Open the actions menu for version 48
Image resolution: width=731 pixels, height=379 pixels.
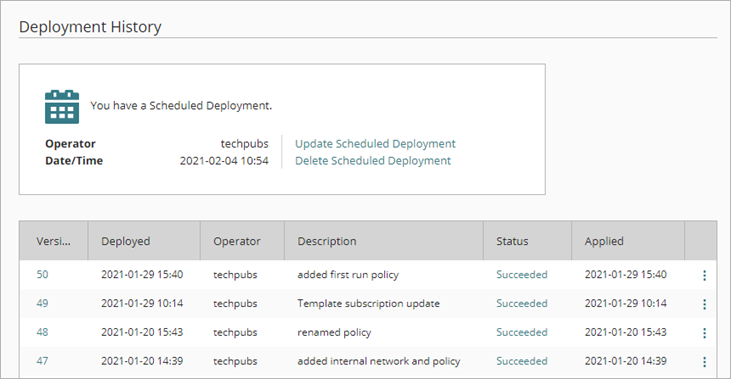pyautogui.click(x=704, y=333)
